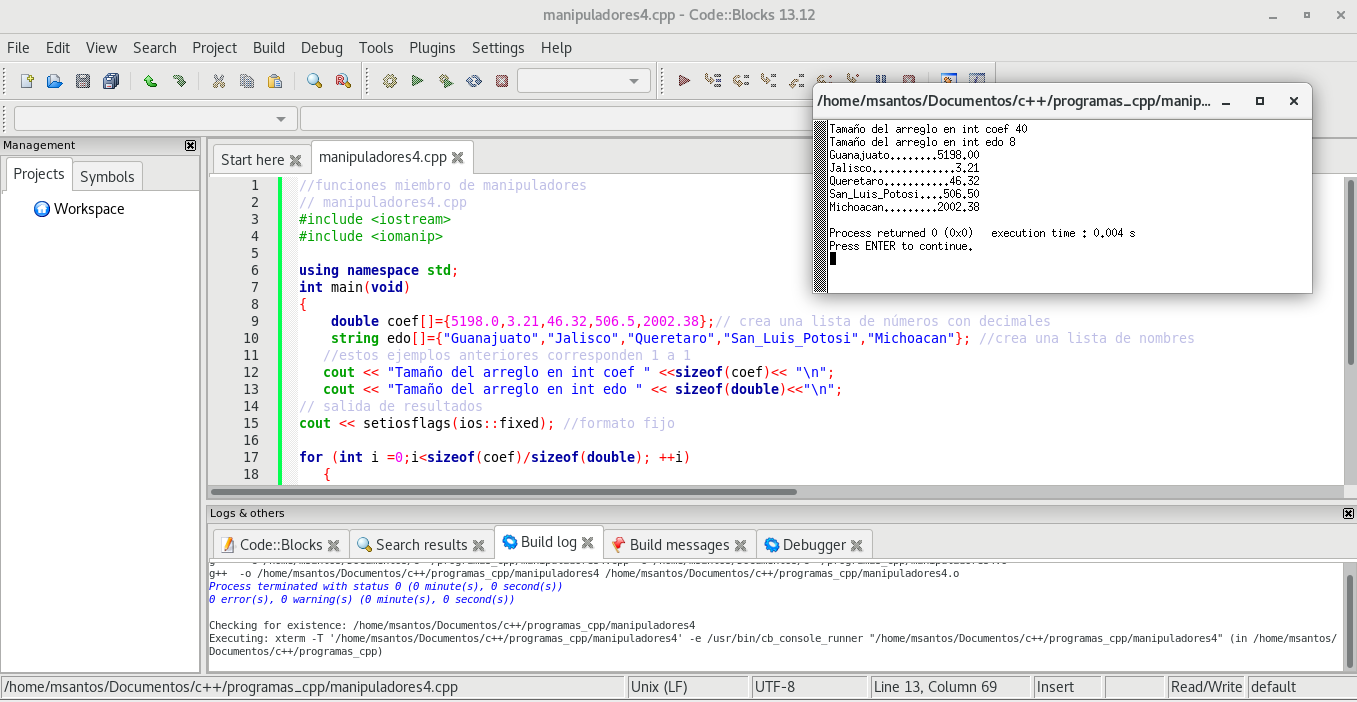Image resolution: width=1357 pixels, height=702 pixels.
Task: Click the Build gear icon
Action: tap(390, 81)
